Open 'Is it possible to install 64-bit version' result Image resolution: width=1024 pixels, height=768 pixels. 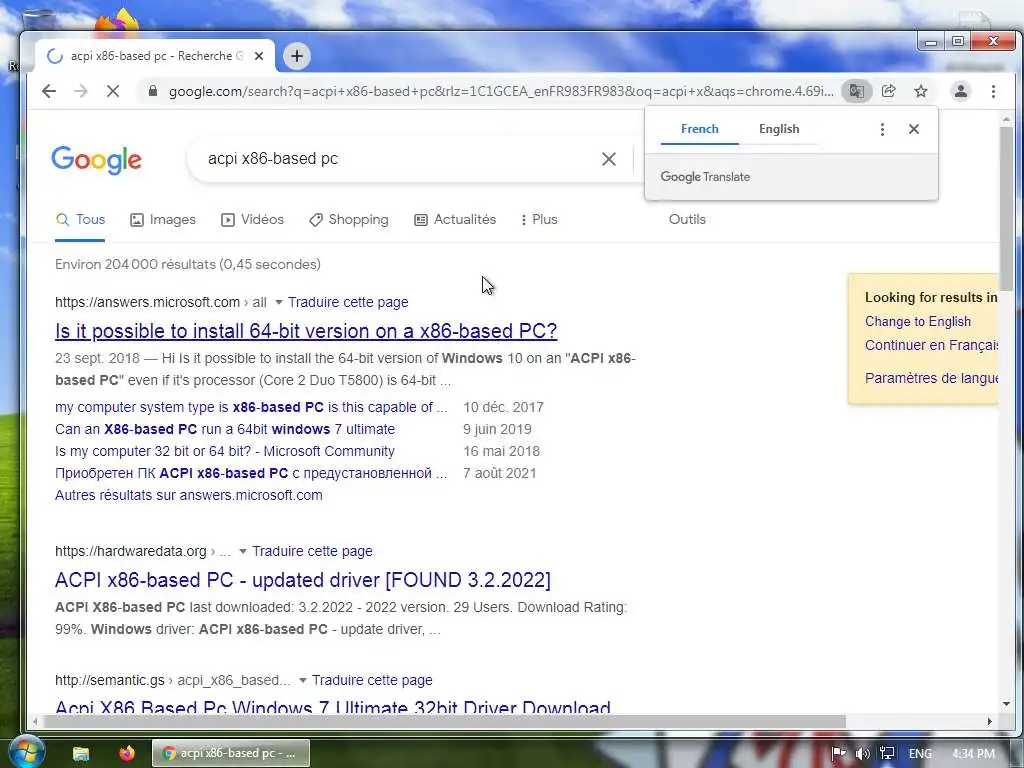coord(306,331)
